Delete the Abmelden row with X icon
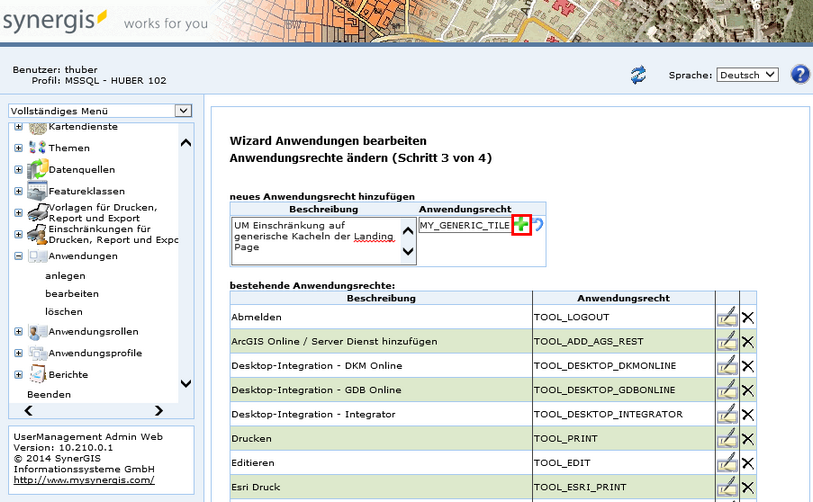Screen dimensions: 813x502 click(x=747, y=317)
